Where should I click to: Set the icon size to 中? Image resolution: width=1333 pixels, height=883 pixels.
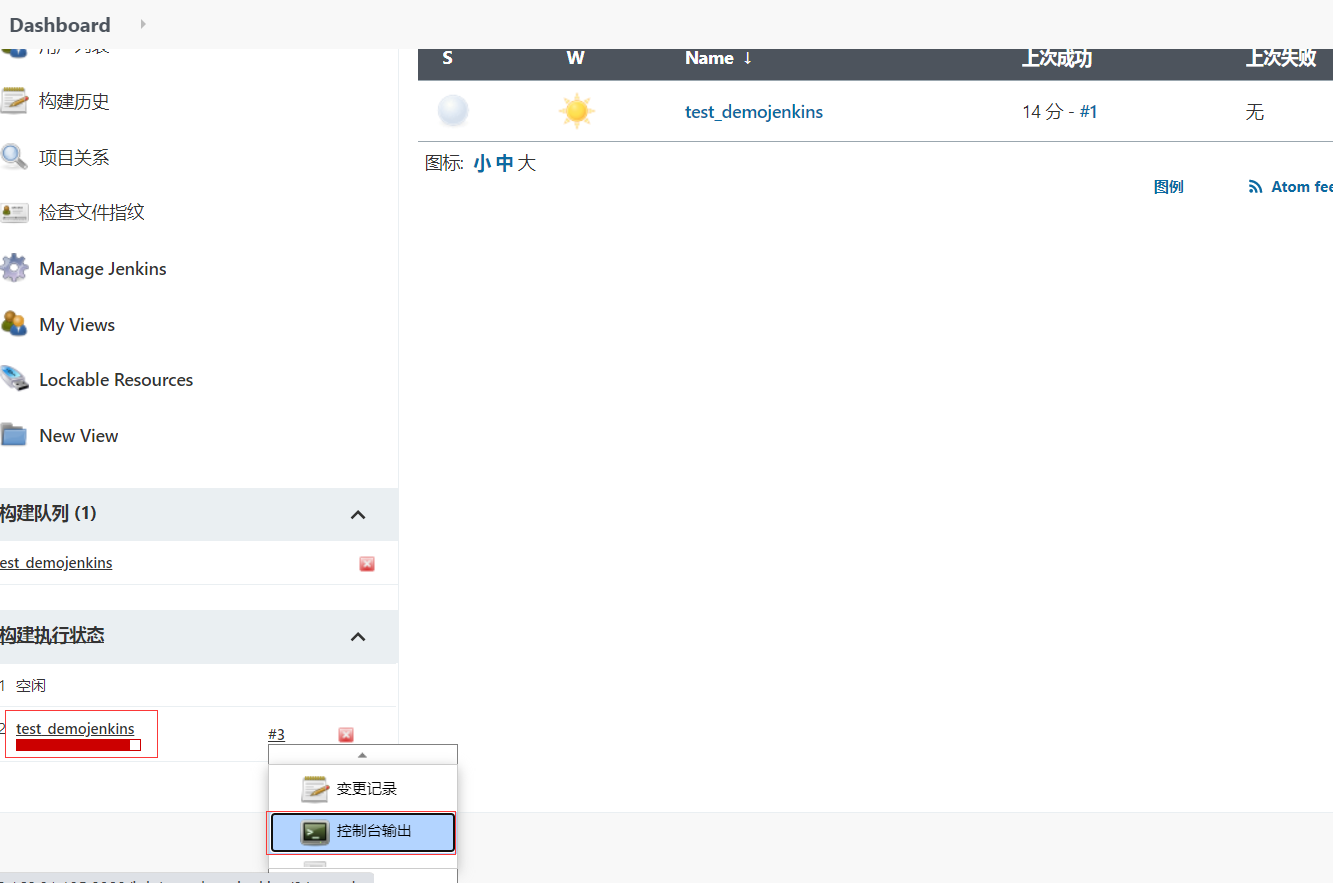click(504, 163)
